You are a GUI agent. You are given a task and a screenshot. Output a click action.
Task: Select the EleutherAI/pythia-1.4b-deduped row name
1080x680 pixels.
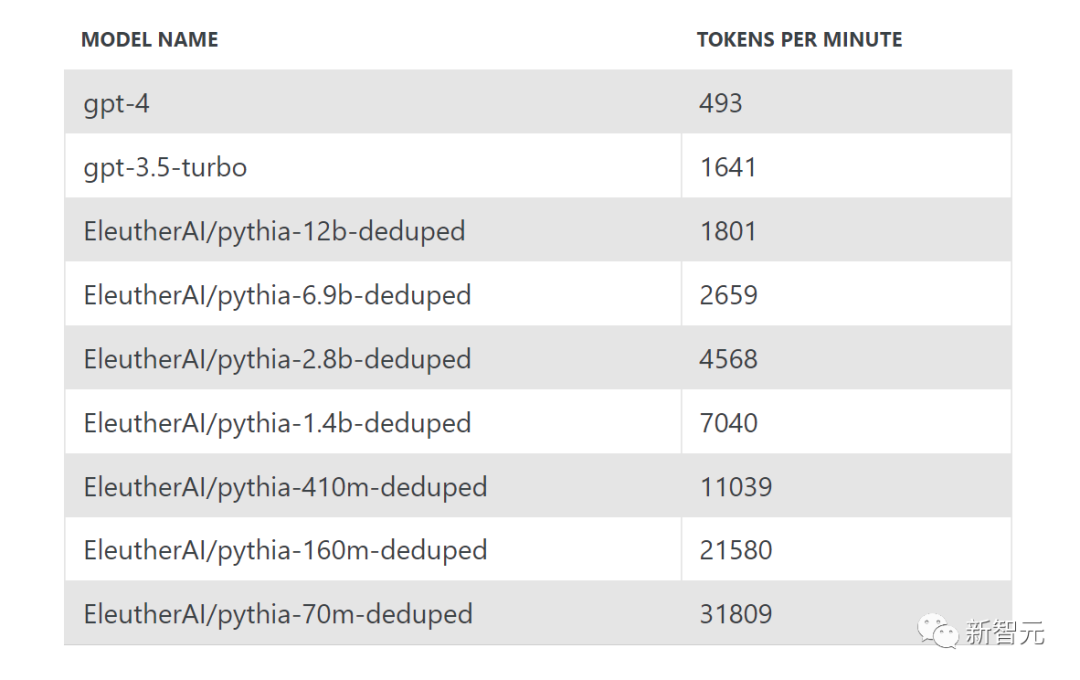coord(277,423)
